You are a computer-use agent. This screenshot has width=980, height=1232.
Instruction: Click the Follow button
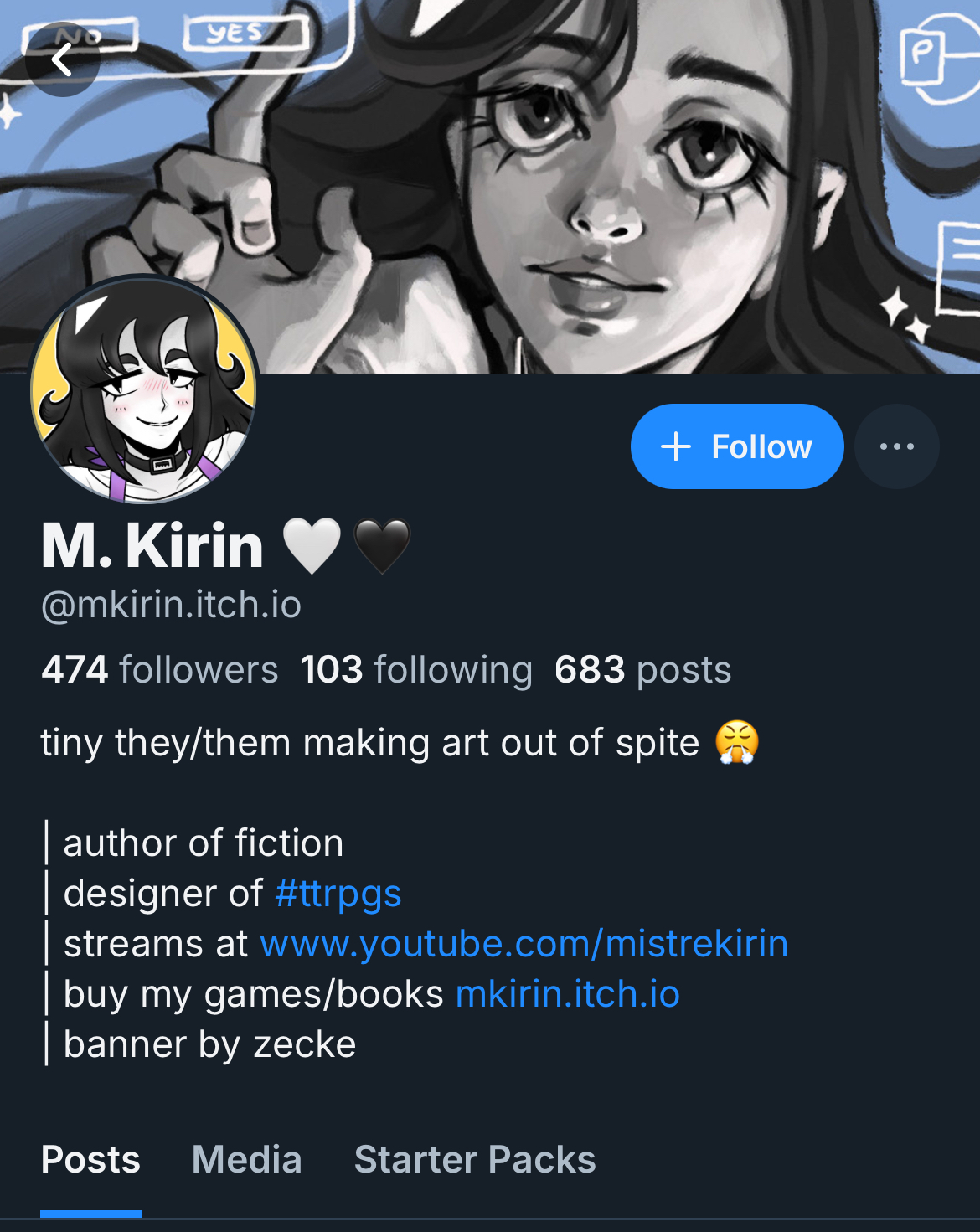pyautogui.click(x=737, y=446)
